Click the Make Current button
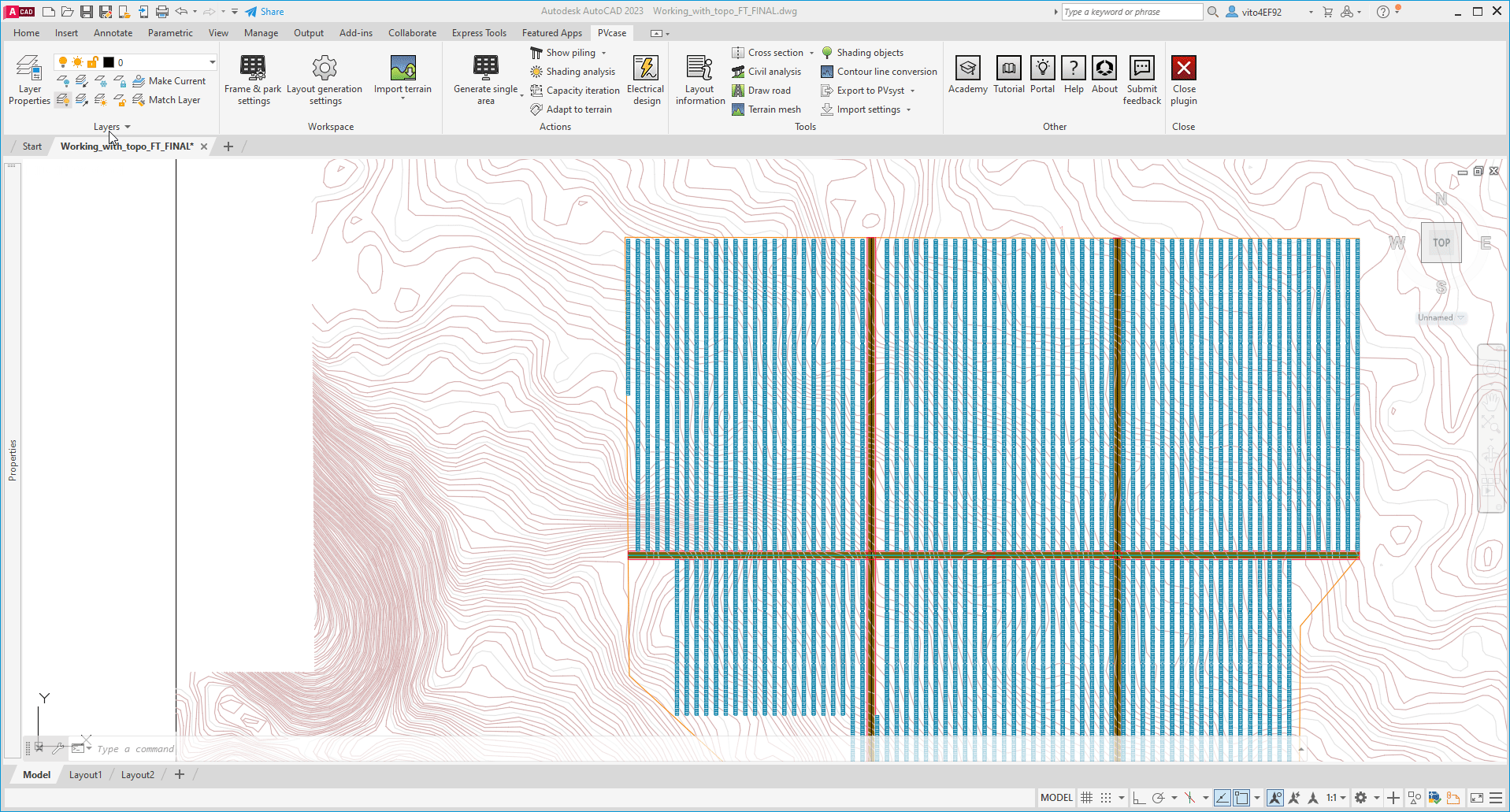 coord(170,80)
